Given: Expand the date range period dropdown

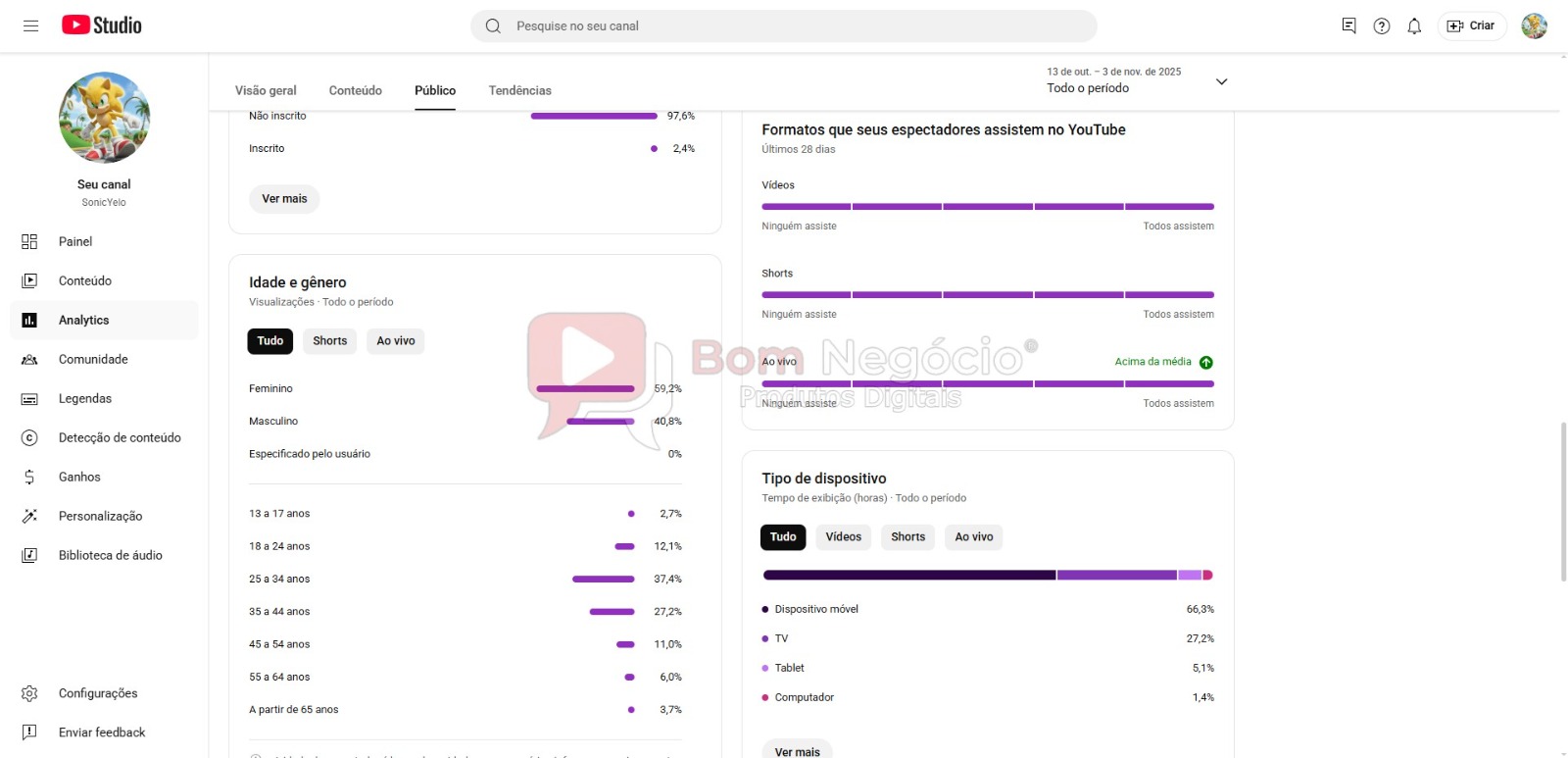Looking at the screenshot, I should 1221,81.
